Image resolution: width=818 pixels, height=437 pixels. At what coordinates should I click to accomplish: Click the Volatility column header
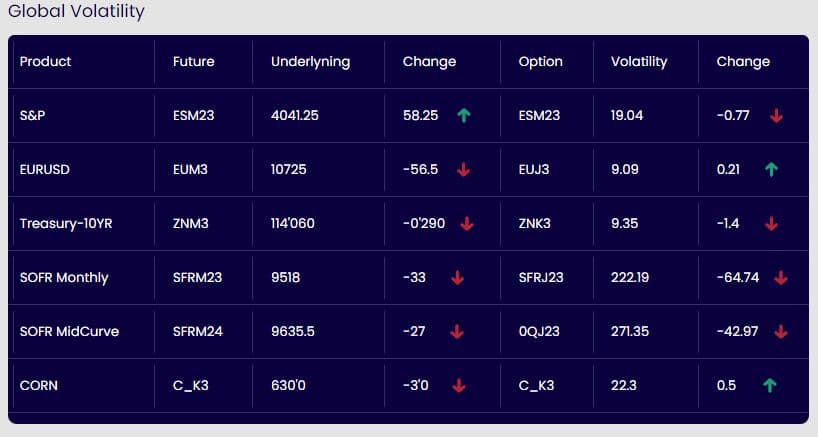pyautogui.click(x=638, y=62)
